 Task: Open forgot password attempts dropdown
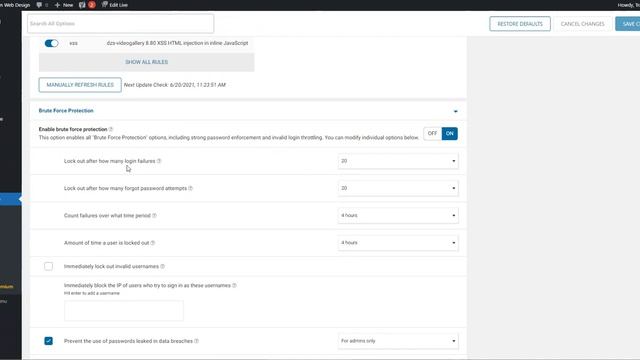pyautogui.click(x=398, y=188)
